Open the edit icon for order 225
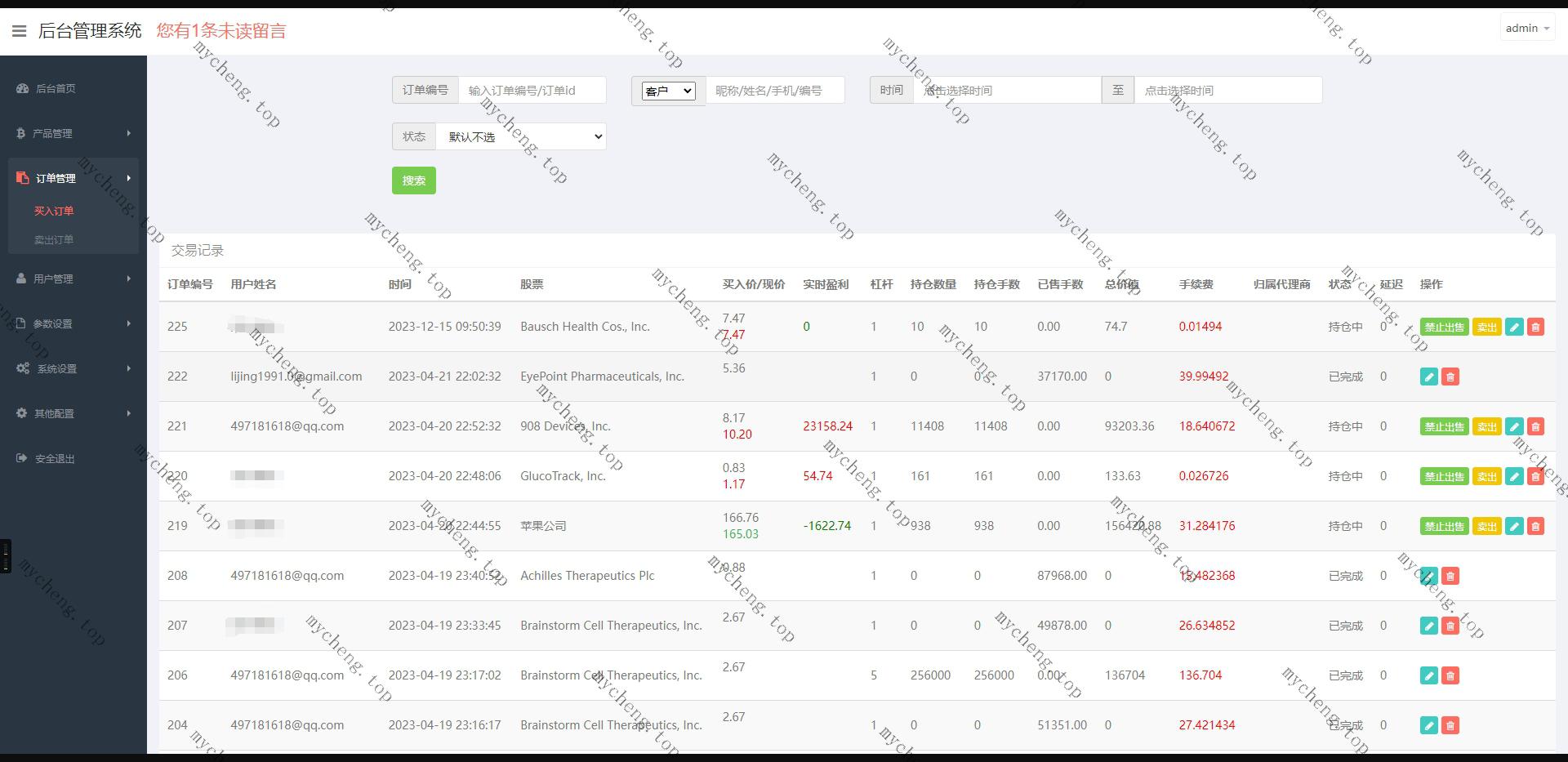 click(1514, 327)
